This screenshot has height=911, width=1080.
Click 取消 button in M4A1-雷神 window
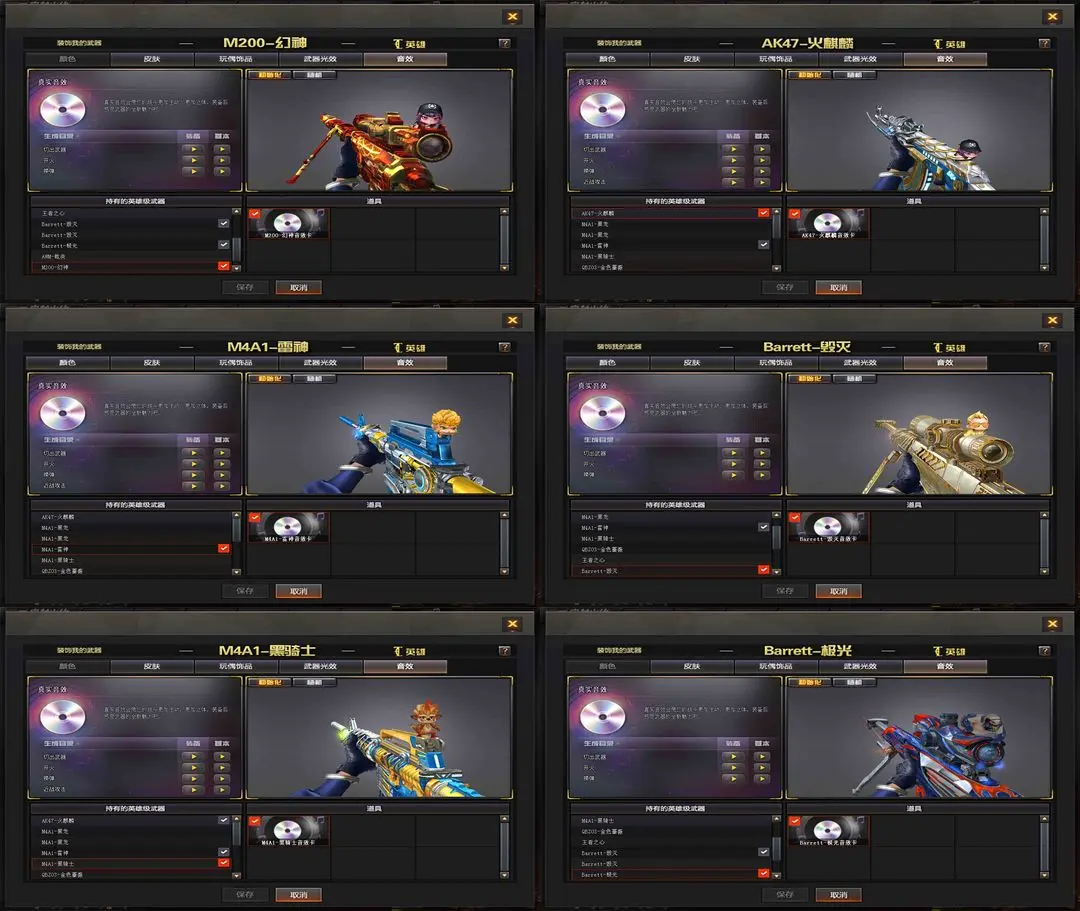click(298, 591)
